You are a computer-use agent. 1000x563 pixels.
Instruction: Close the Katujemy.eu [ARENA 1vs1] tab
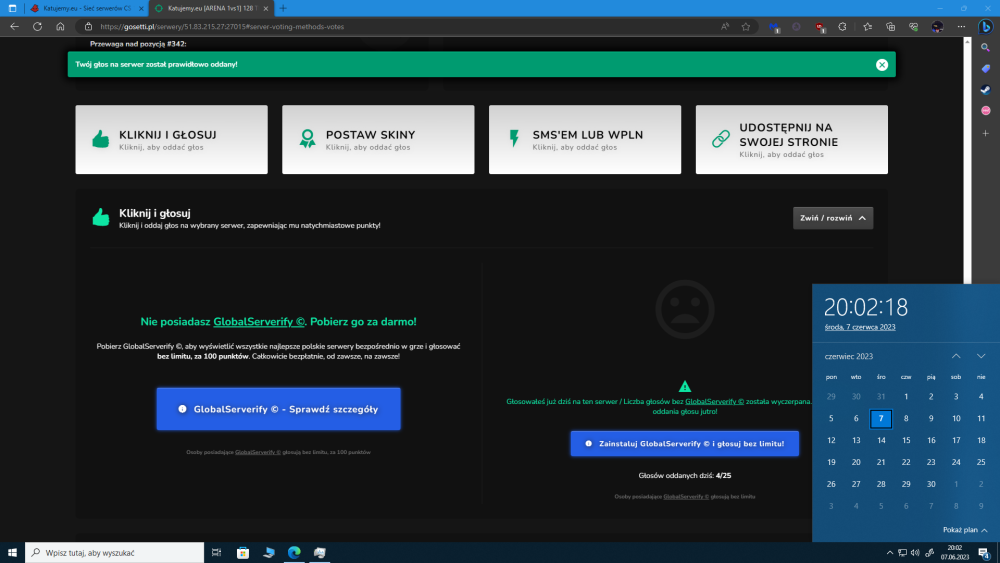coord(266,8)
